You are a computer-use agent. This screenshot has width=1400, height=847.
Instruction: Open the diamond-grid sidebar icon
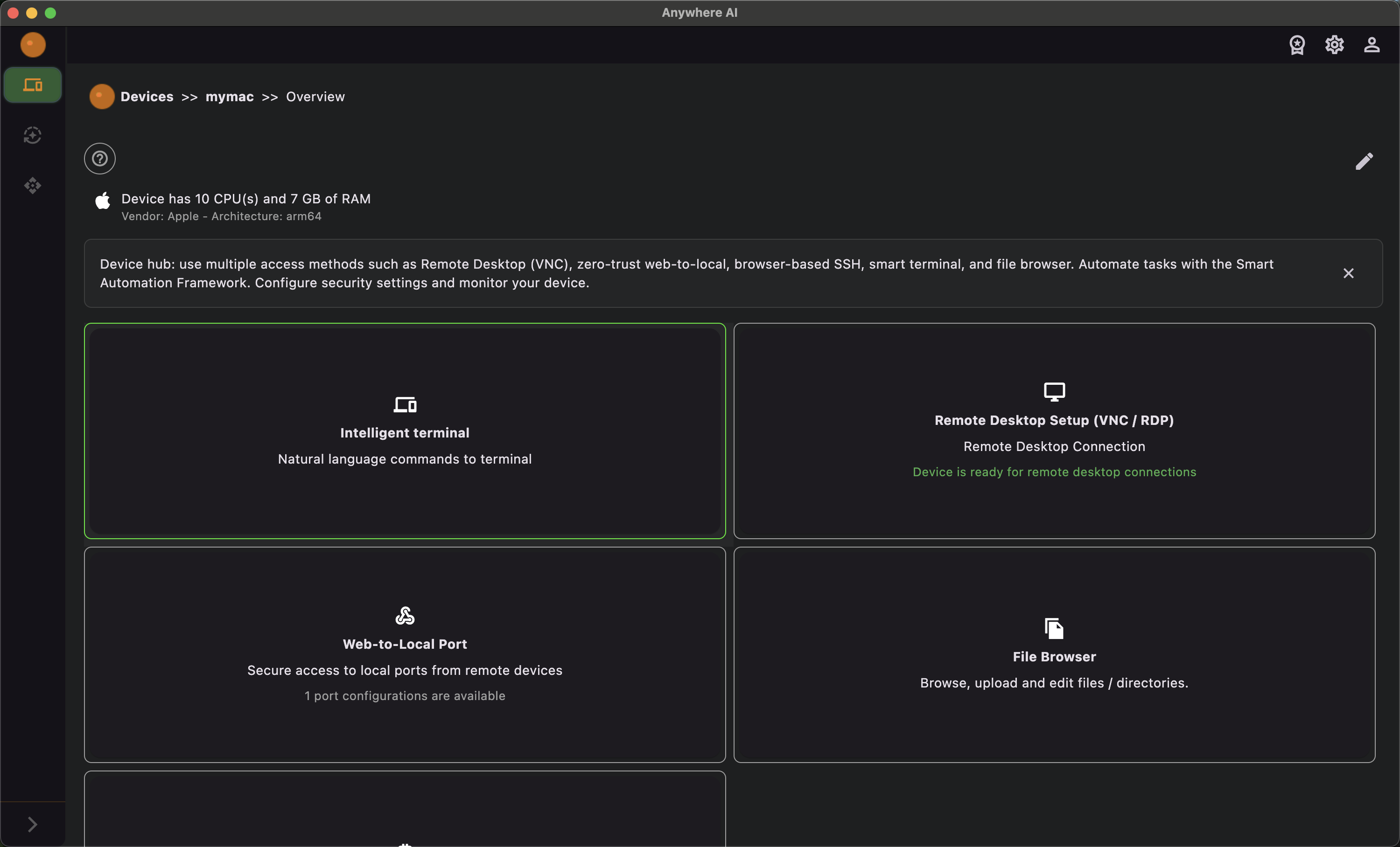tap(32, 186)
